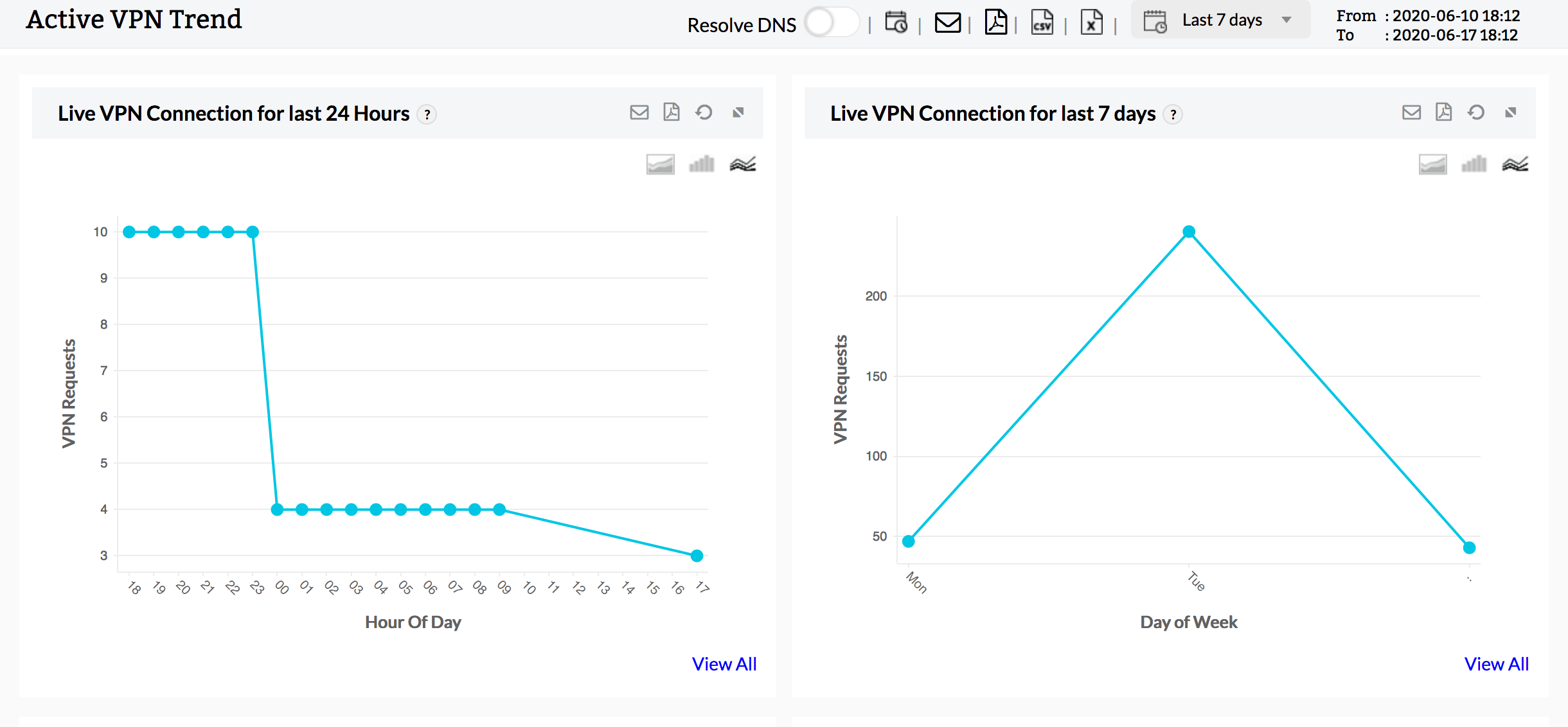Image resolution: width=1568 pixels, height=727 pixels.
Task: Switch 24 Hours chart to bar view
Action: tap(701, 164)
